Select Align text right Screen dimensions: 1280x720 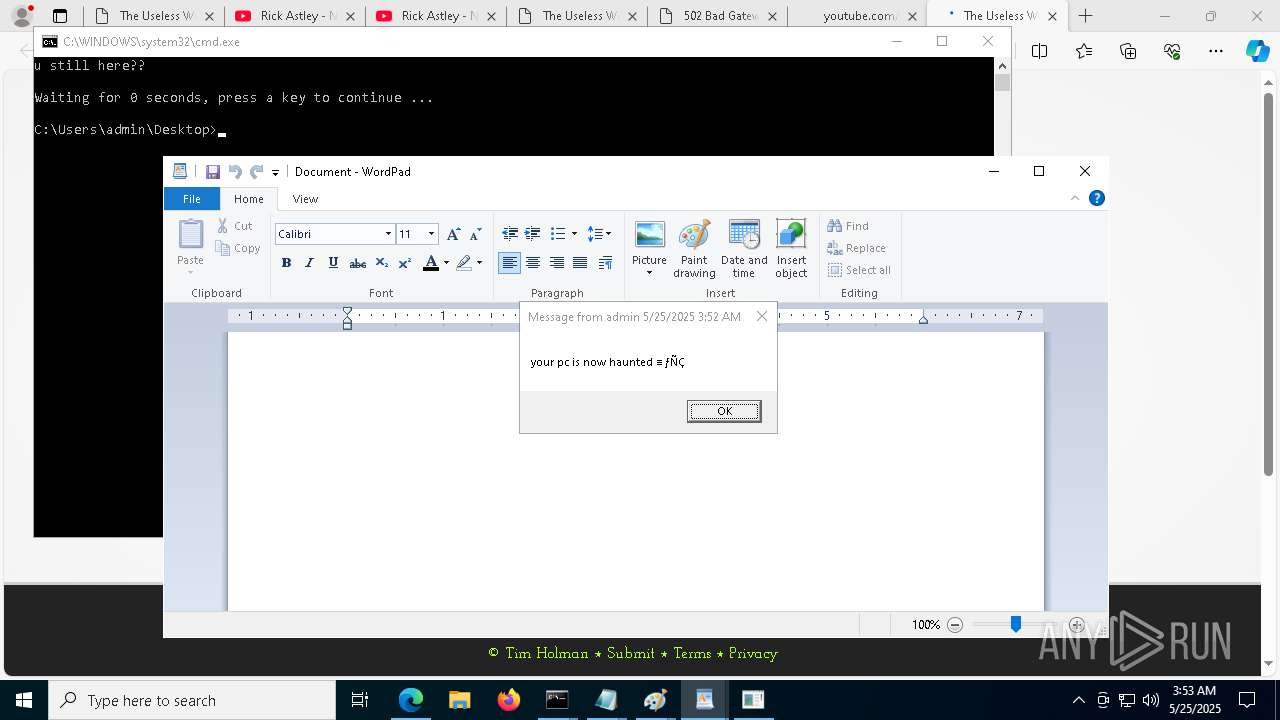click(x=556, y=263)
